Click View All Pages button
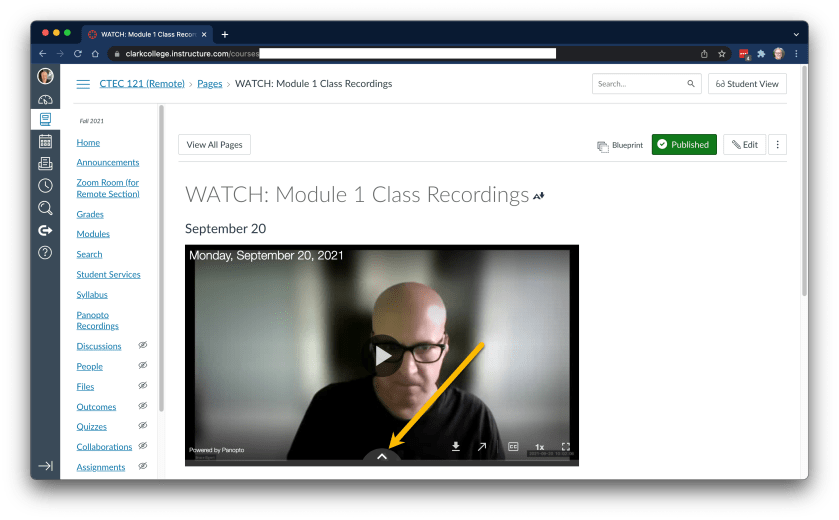Screen dimensions: 839x520 [x=214, y=145]
